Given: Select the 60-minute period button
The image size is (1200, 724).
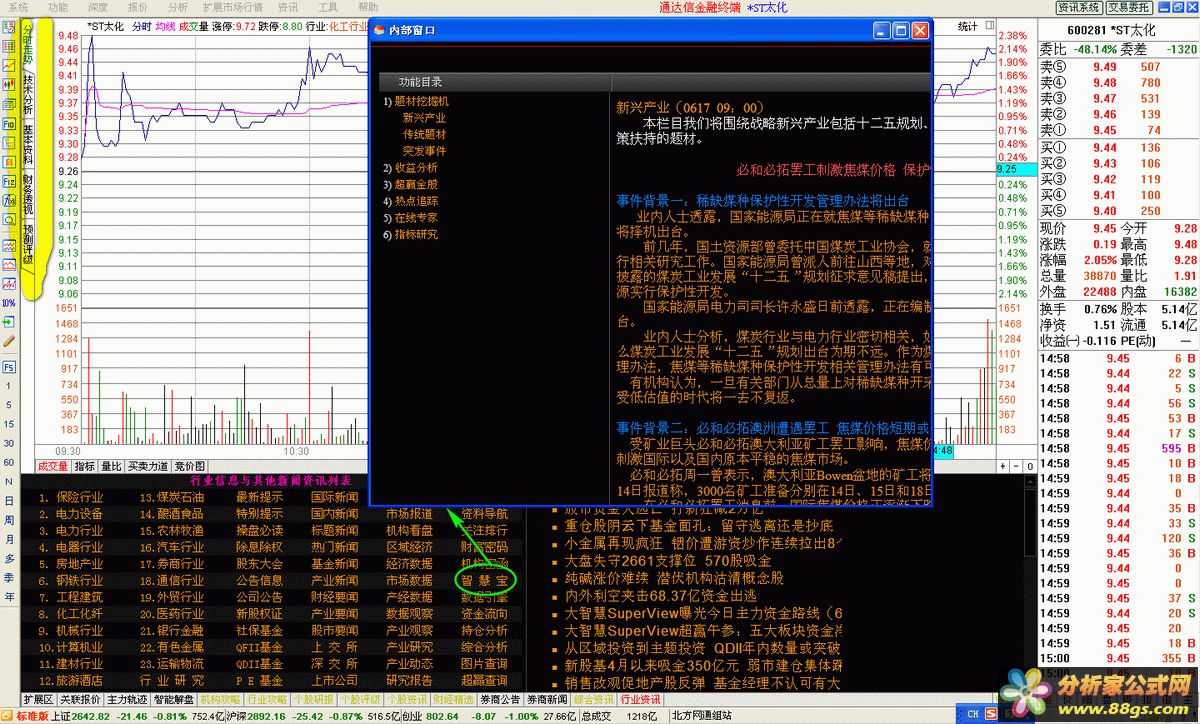Looking at the screenshot, I should tap(9, 463).
